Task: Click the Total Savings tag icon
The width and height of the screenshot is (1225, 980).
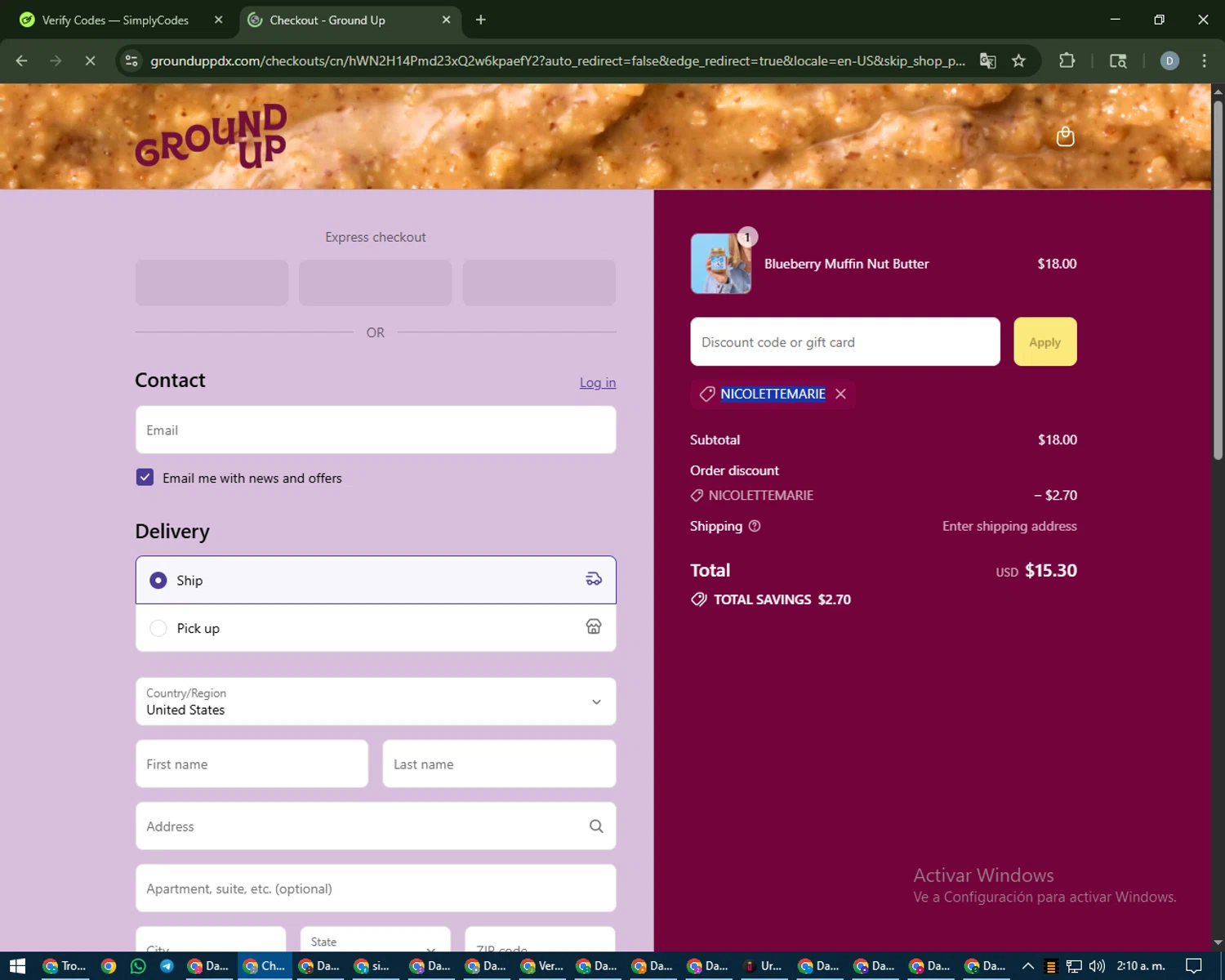Action: click(698, 599)
